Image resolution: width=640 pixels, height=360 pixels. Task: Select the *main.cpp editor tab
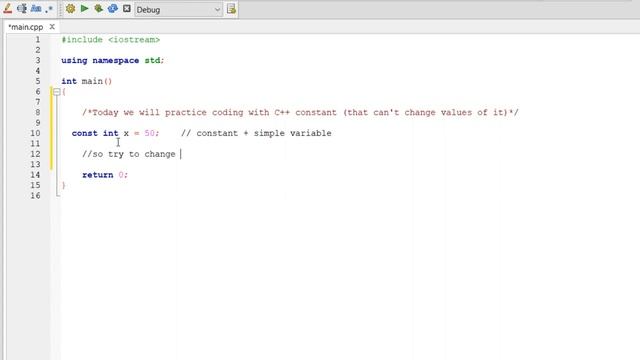point(26,27)
